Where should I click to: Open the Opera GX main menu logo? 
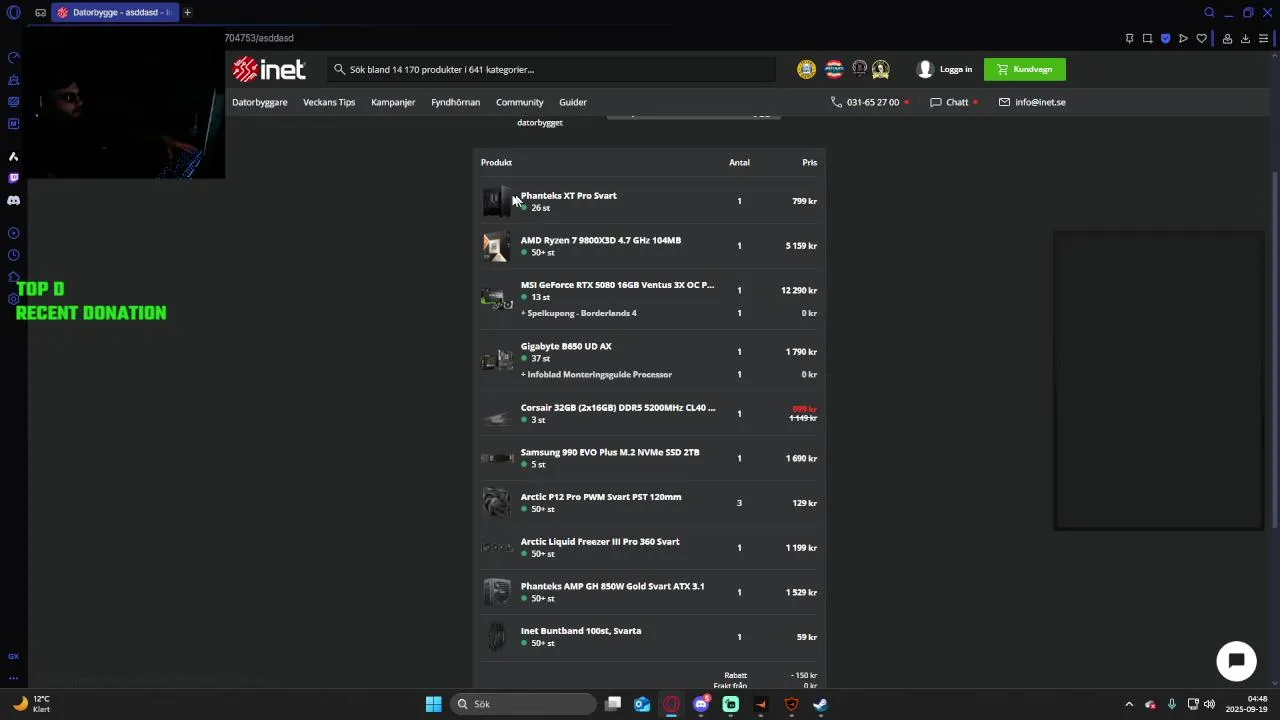tap(13, 13)
